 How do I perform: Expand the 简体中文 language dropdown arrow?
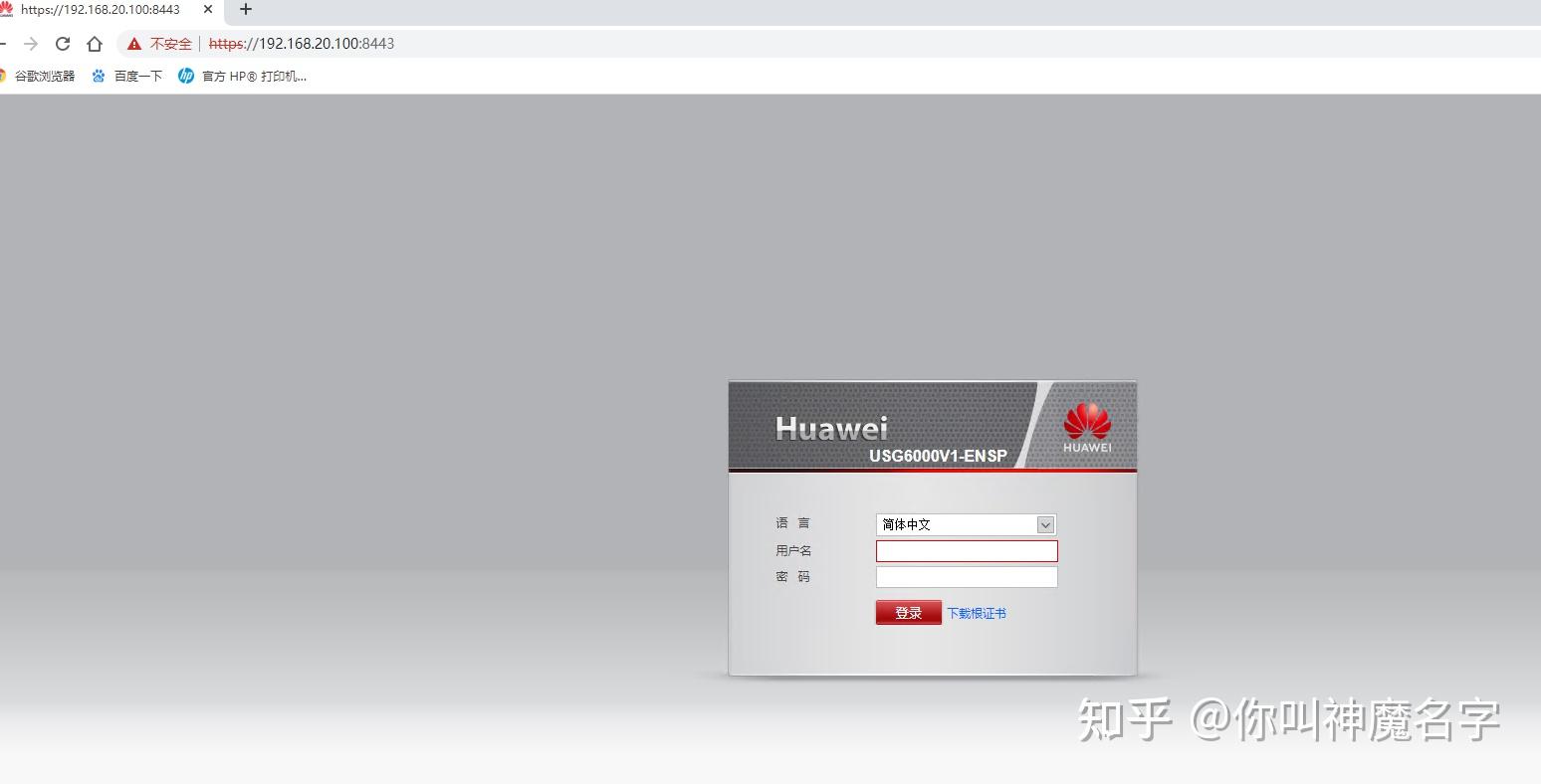(x=1045, y=524)
